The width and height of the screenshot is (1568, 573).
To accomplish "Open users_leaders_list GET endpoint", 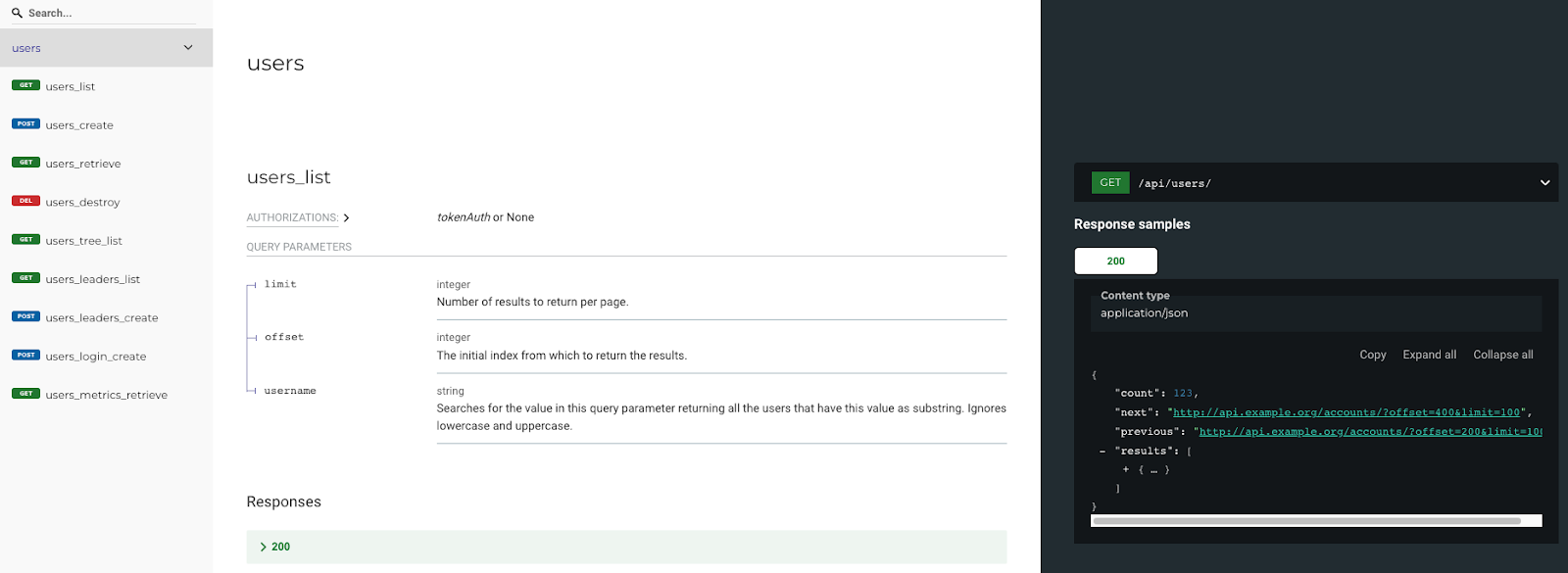I will (x=106, y=279).
